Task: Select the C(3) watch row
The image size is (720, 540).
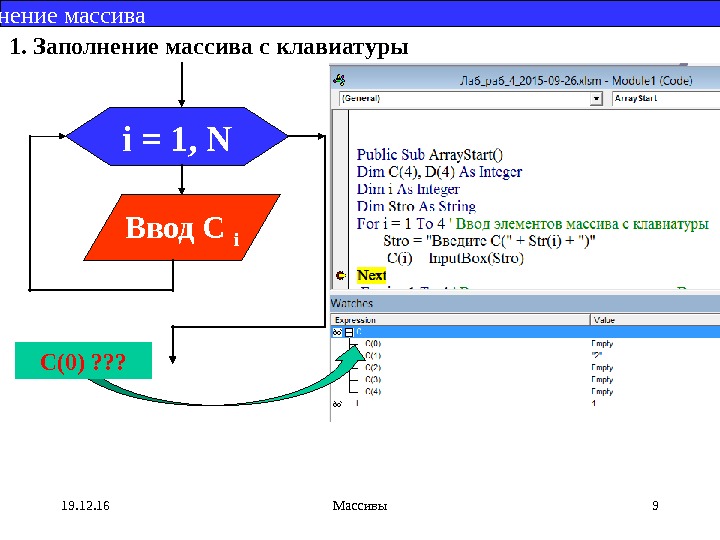Action: [525, 379]
